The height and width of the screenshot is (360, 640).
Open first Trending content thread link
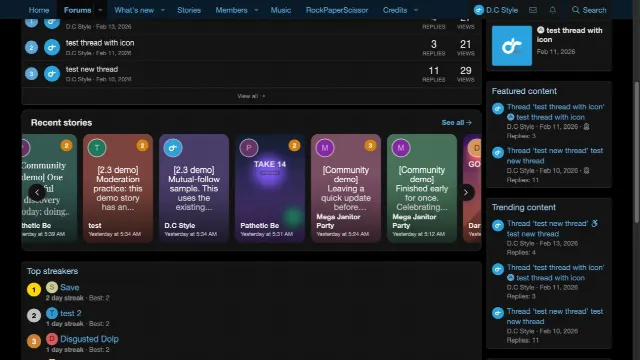click(x=552, y=229)
